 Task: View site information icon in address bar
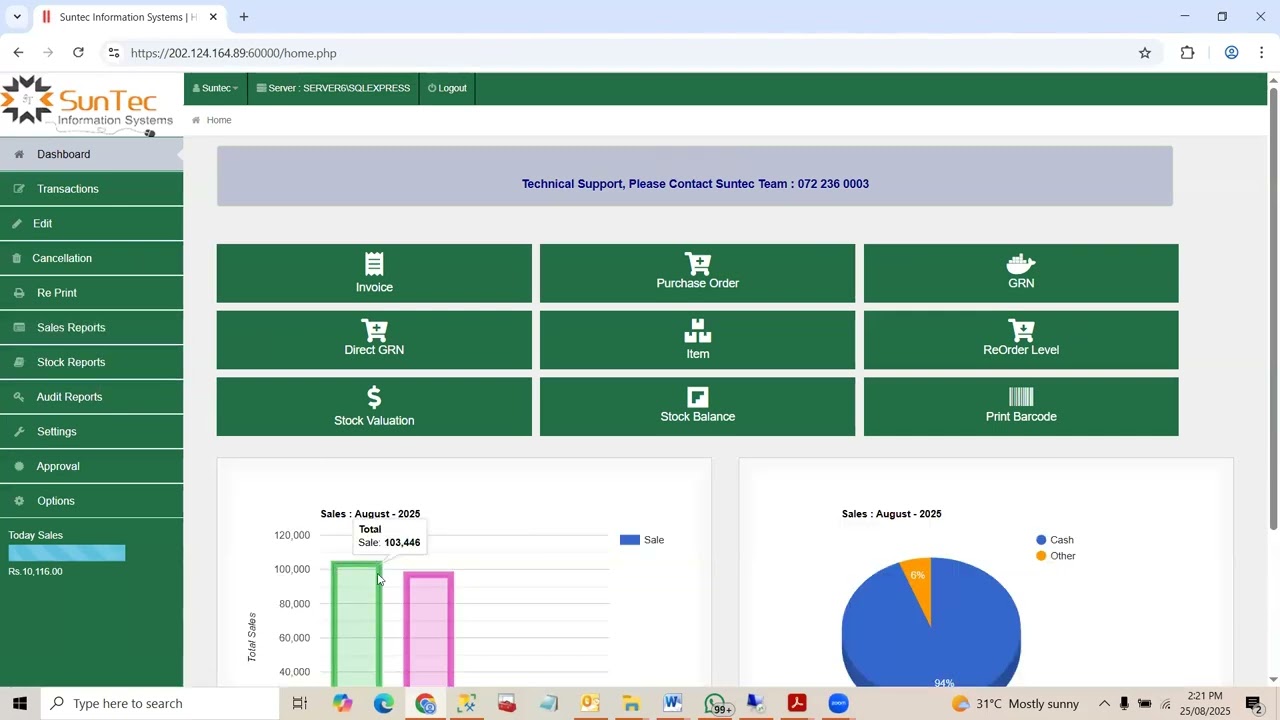click(114, 53)
